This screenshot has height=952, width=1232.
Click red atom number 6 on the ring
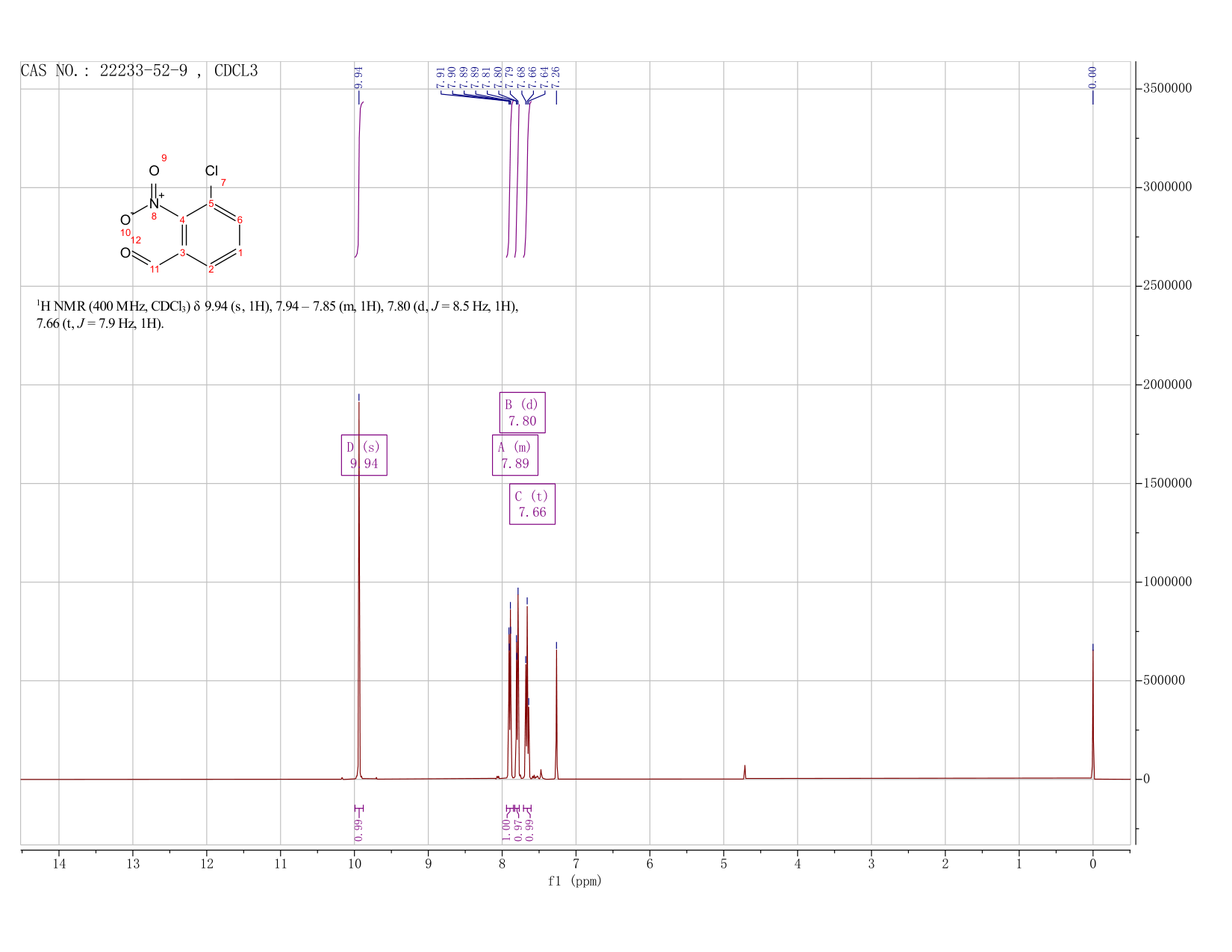[x=240, y=220]
